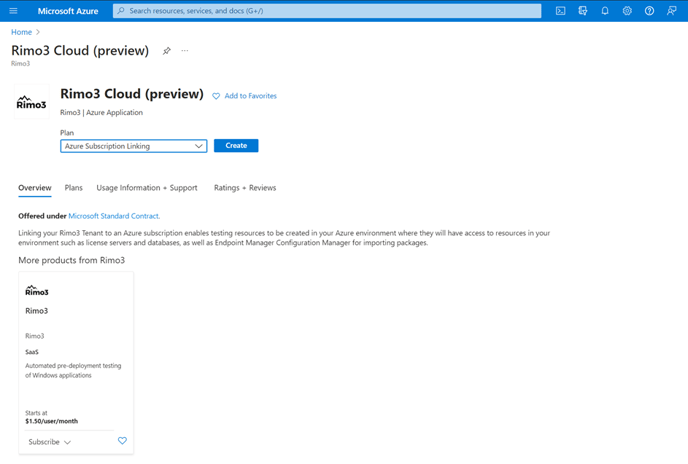Screen dimensions: 688x464
Task: Click the 'More products from Rimo3' heading
Action: (72, 260)
